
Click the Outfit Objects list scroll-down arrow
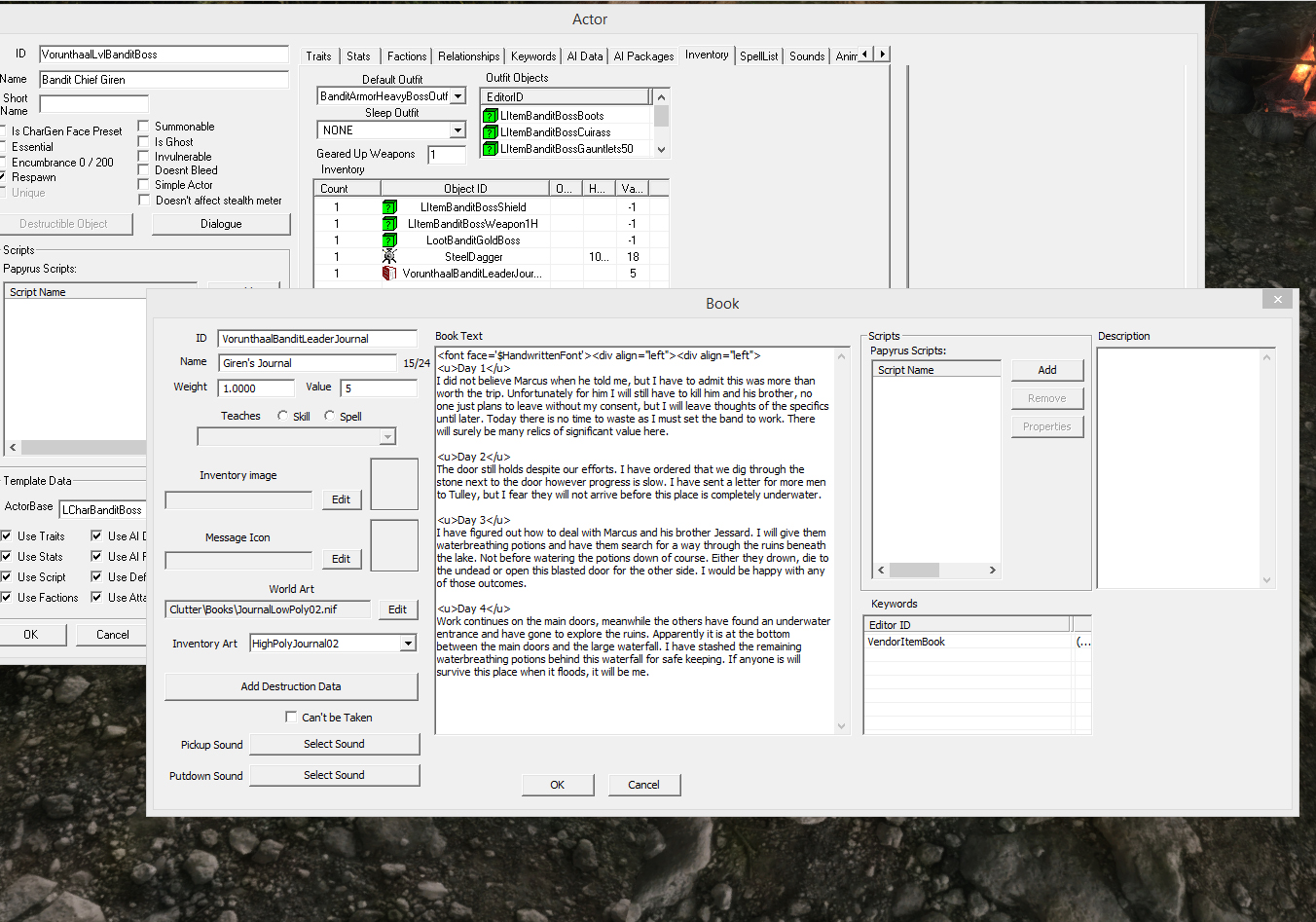pyautogui.click(x=662, y=149)
